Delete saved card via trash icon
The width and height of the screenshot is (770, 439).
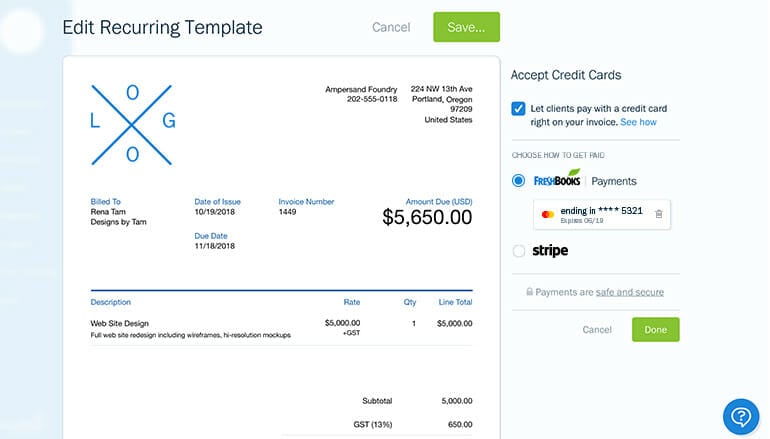point(659,214)
